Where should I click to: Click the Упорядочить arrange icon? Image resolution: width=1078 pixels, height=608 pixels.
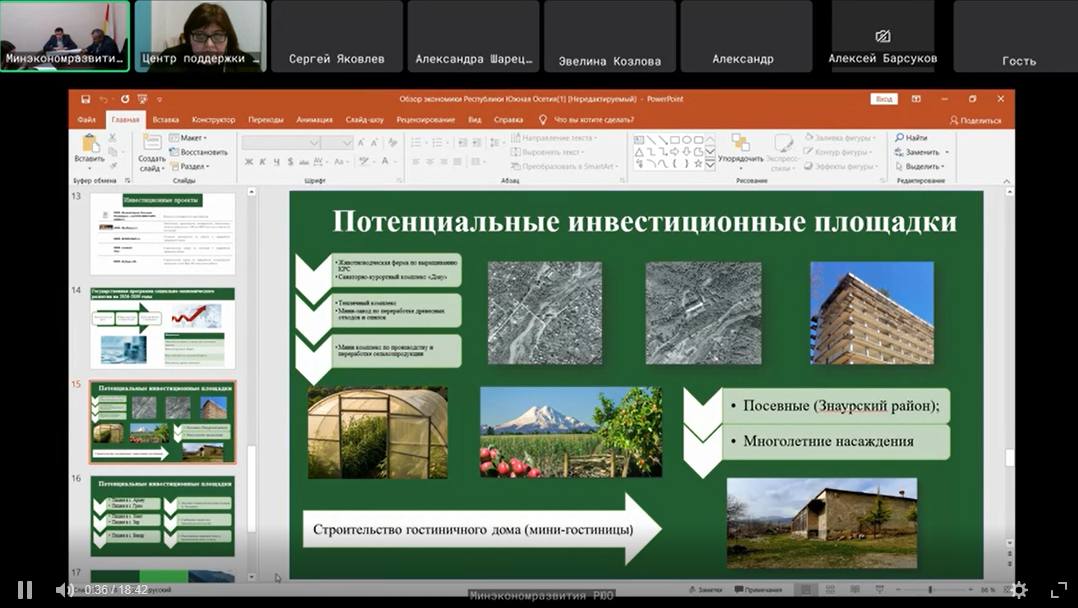[x=740, y=144]
